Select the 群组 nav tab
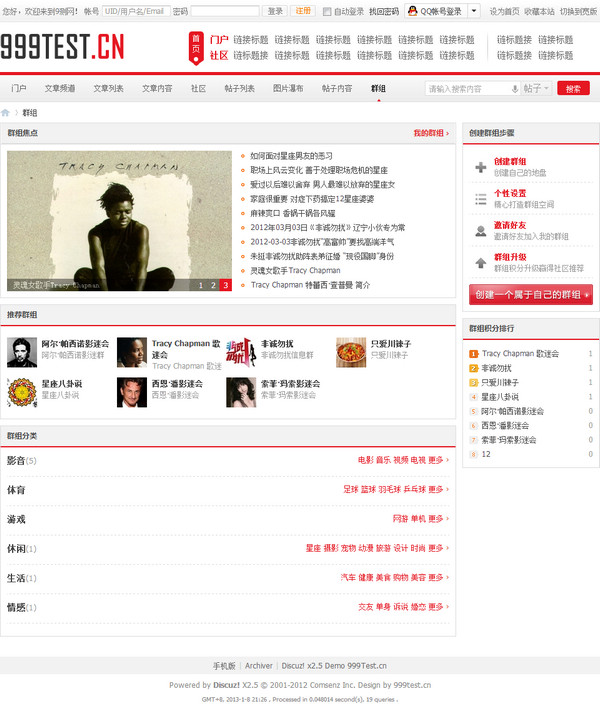Screen dimensions: 600x718 pyautogui.click(x=378, y=88)
